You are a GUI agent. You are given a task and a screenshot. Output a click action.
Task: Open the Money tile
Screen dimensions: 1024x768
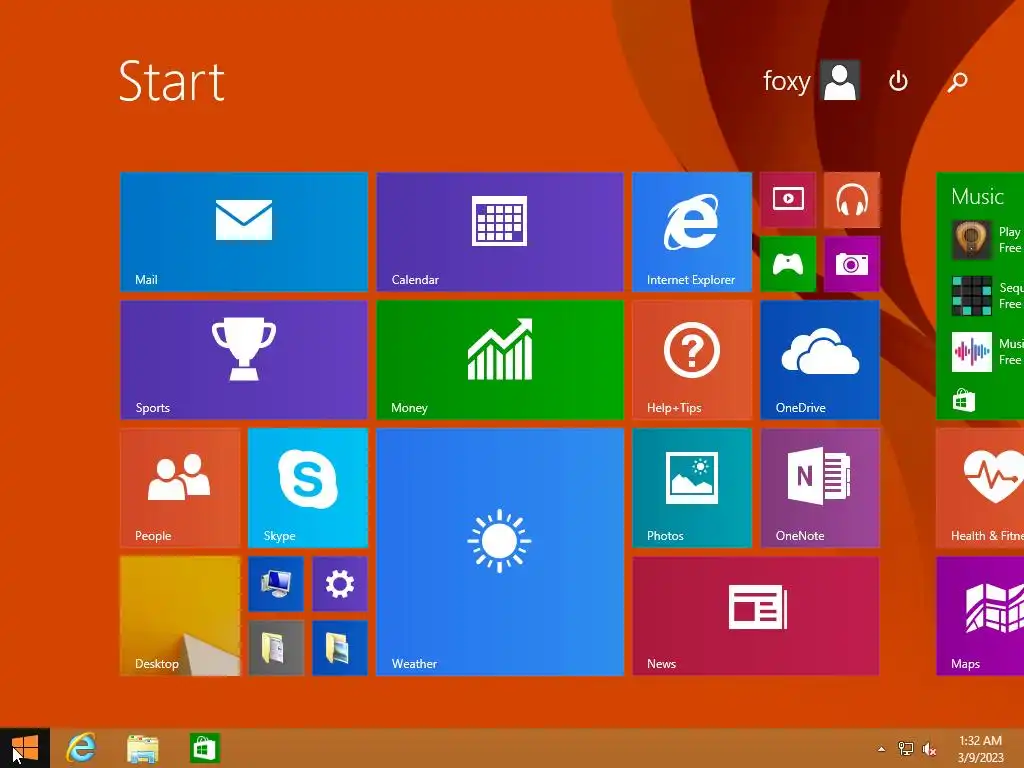(x=500, y=360)
